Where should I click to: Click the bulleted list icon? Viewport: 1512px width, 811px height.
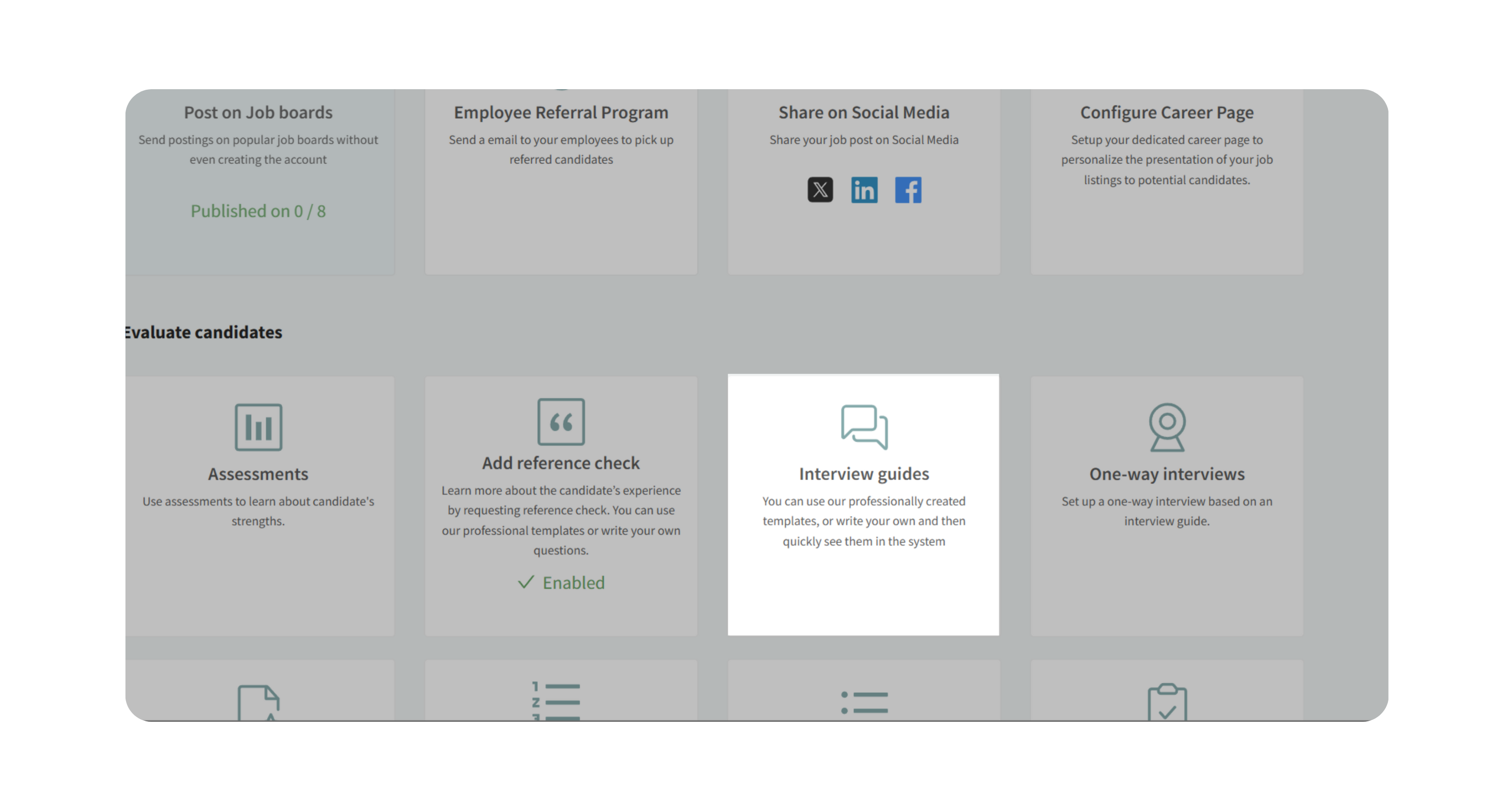click(864, 703)
